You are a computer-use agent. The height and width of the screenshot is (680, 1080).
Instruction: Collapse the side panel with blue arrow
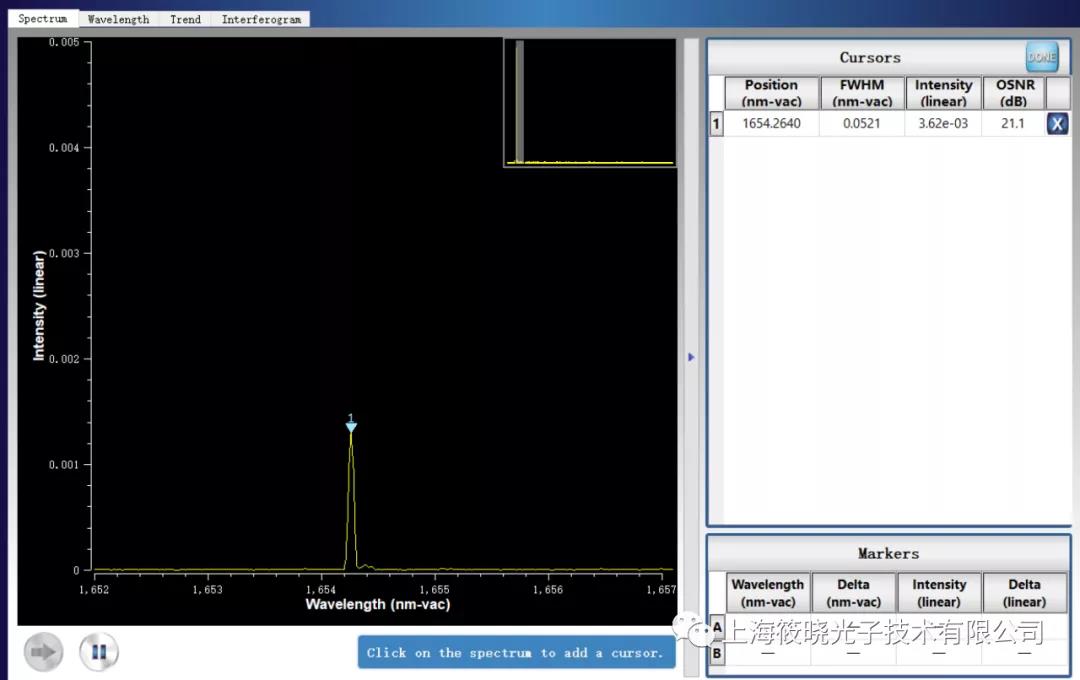[691, 357]
